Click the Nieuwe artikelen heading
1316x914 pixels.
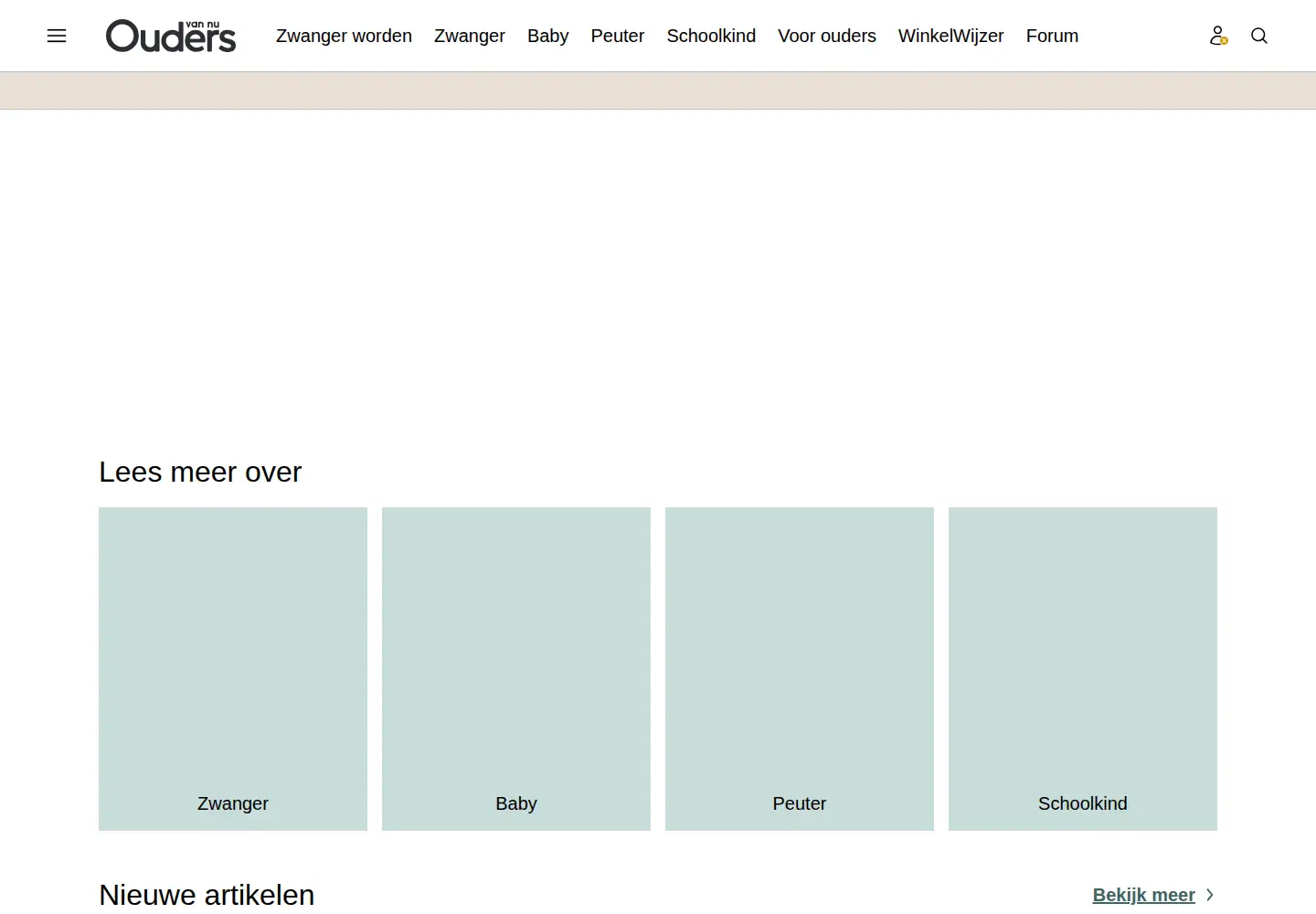(207, 894)
